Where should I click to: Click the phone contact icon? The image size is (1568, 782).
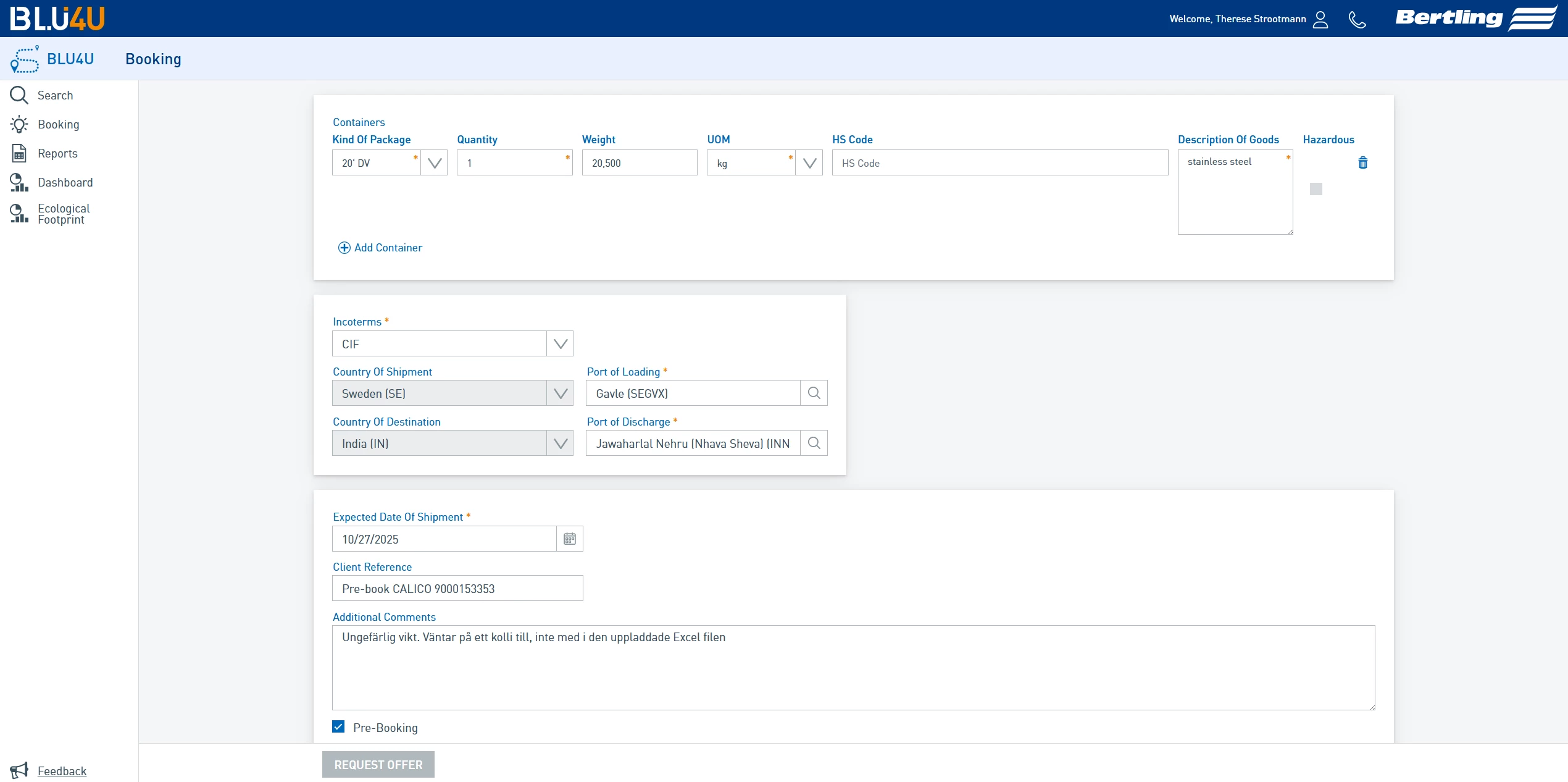1357,19
